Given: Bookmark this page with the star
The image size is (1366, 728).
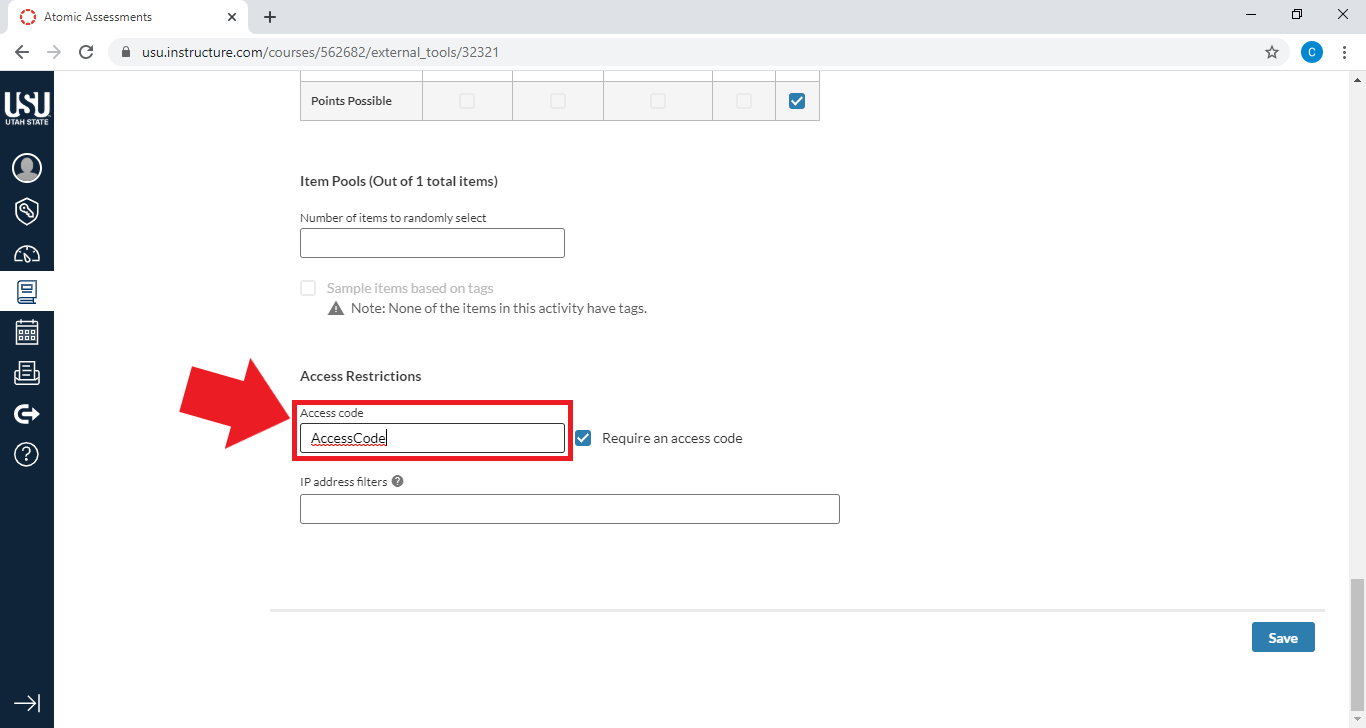Looking at the screenshot, I should coord(1271,52).
